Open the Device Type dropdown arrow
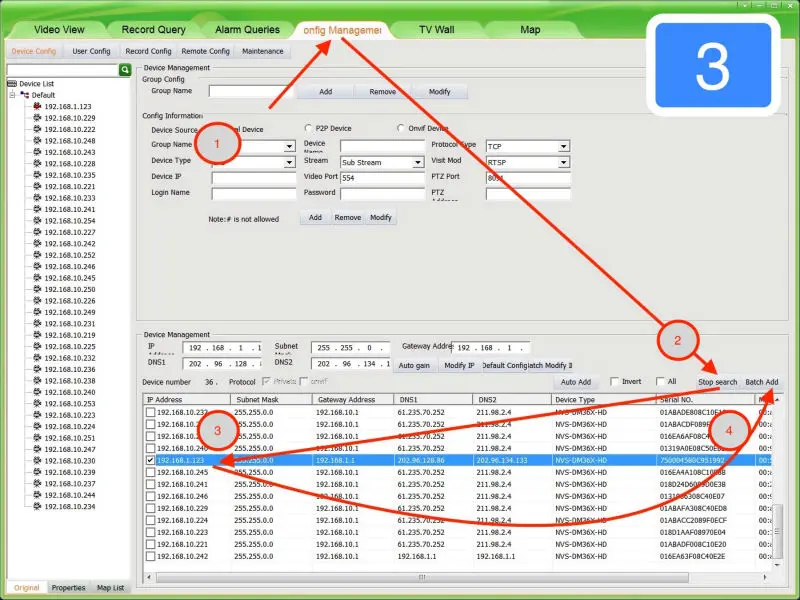The image size is (800, 600). (289, 162)
